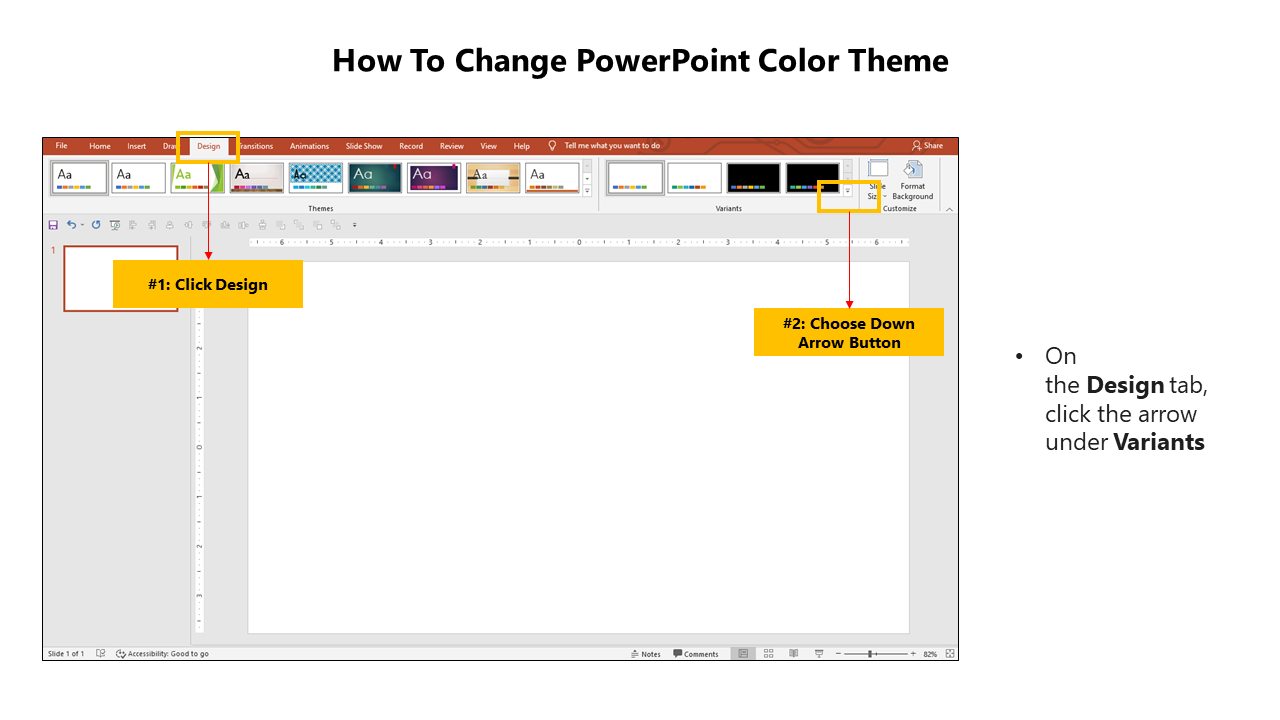This screenshot has height=720, width=1280.
Task: Click the Redo/Repeat icon
Action: click(96, 225)
